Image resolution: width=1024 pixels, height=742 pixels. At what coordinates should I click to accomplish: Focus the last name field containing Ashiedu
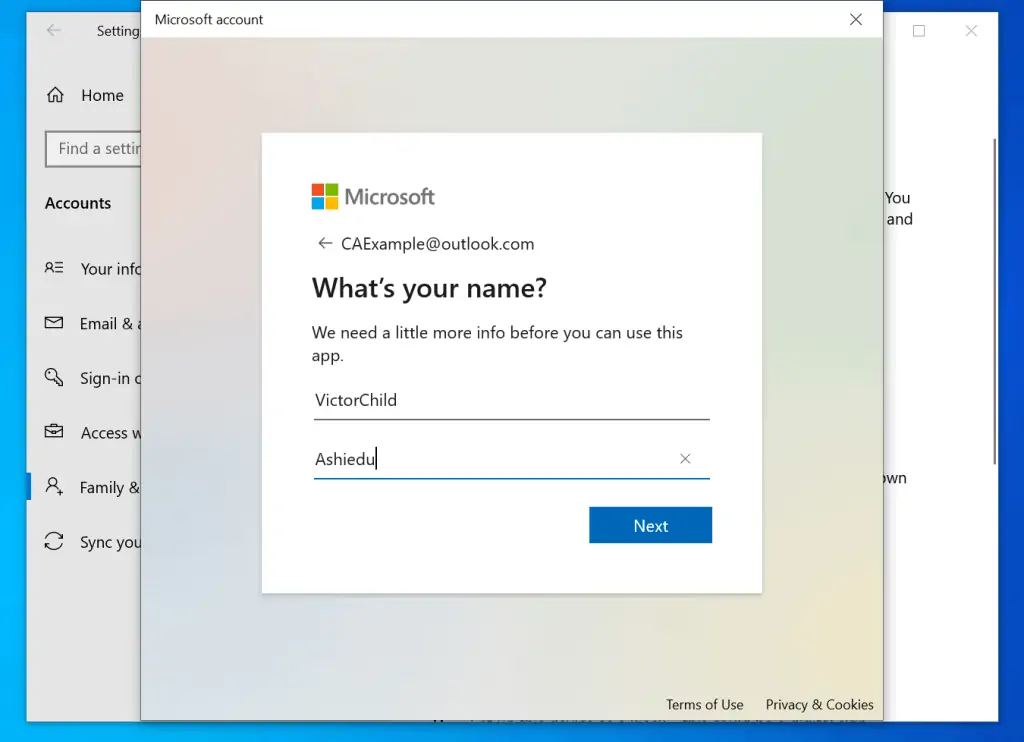pos(490,459)
